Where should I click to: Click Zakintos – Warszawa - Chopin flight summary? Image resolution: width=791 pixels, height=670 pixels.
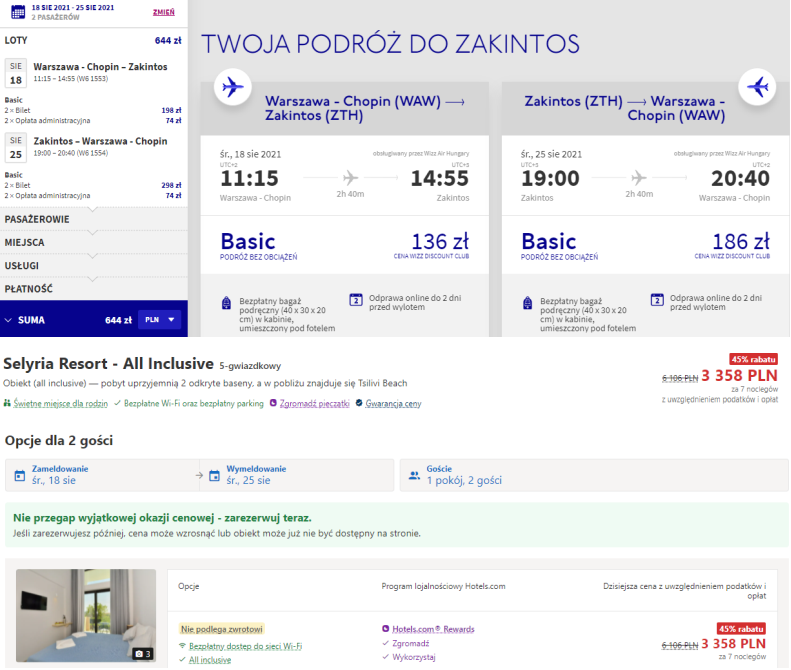[x=100, y=141]
